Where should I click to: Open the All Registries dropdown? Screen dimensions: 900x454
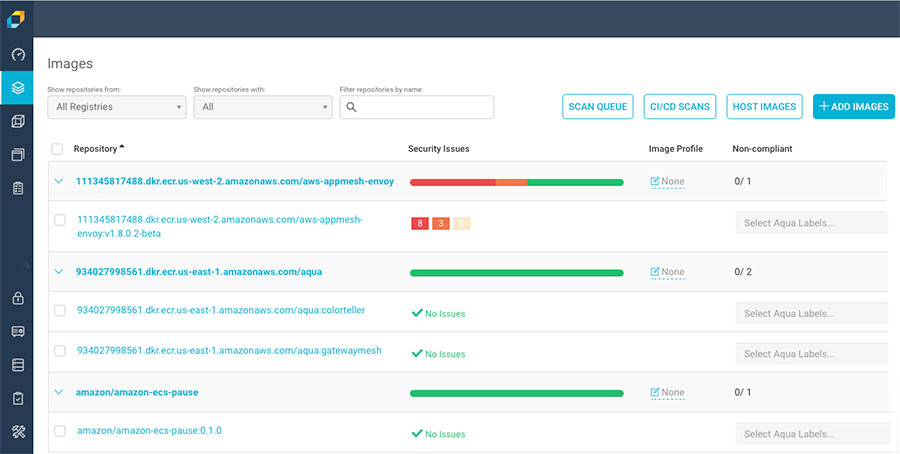point(117,107)
